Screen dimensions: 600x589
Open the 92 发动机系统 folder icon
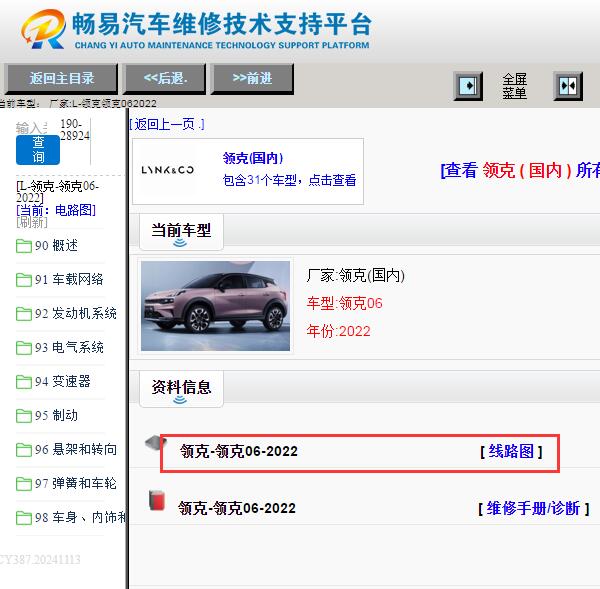click(24, 314)
